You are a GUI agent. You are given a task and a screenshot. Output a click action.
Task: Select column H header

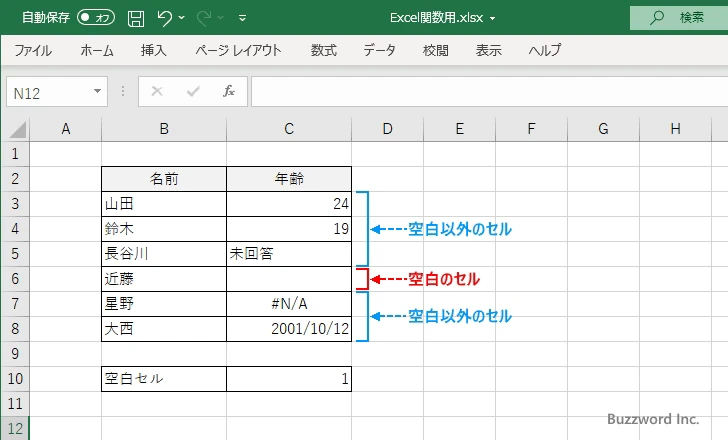[x=676, y=129]
